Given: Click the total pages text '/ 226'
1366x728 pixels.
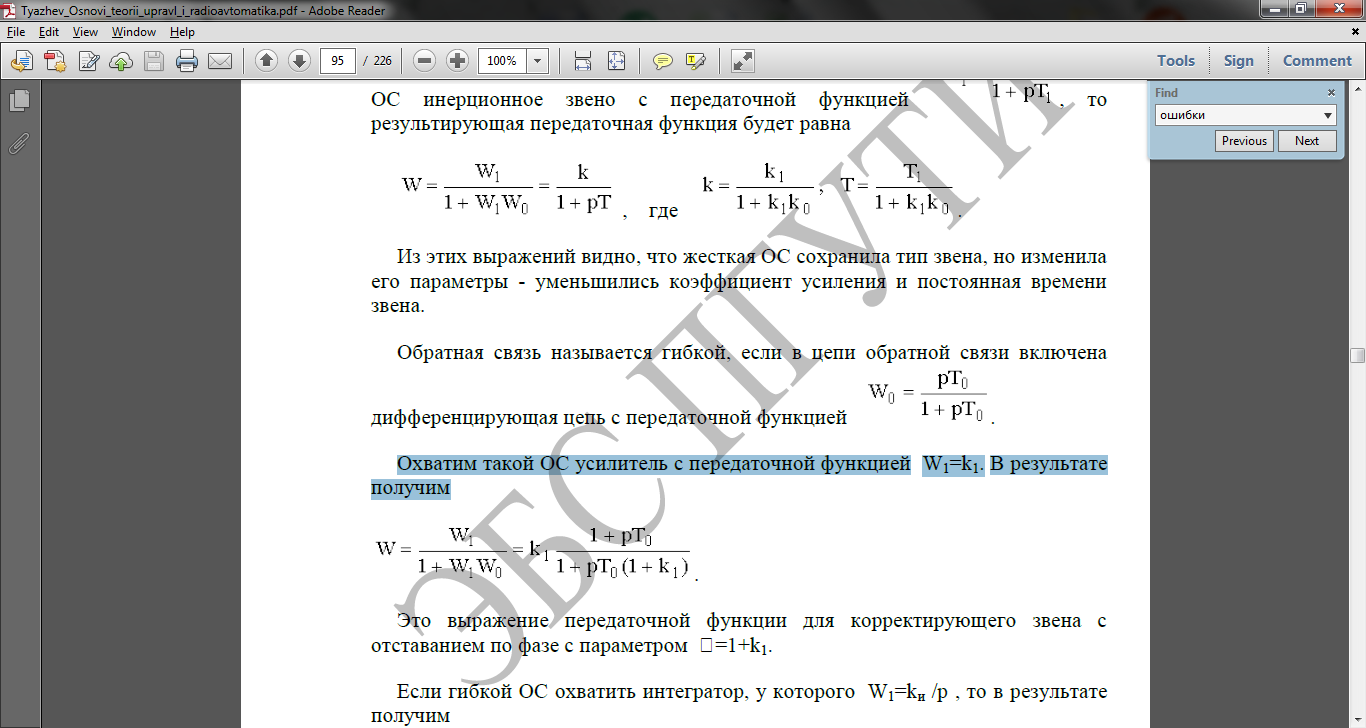Looking at the screenshot, I should [x=378, y=61].
